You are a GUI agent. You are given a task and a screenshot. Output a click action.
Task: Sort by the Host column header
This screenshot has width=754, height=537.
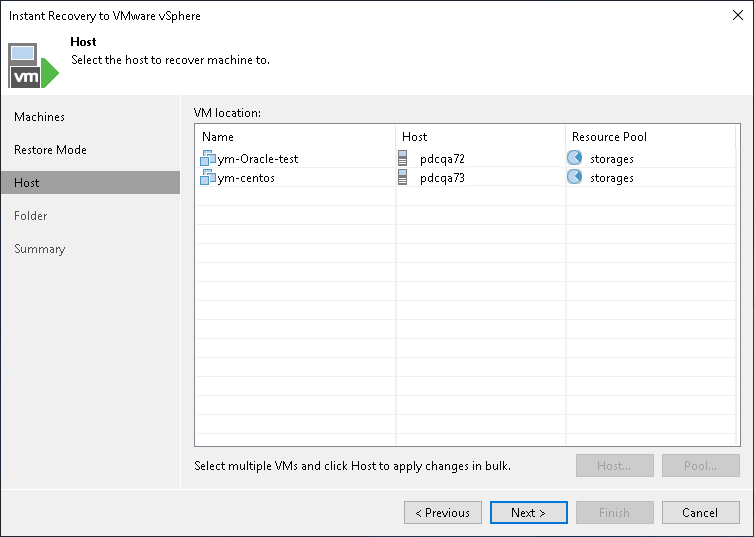(x=480, y=137)
